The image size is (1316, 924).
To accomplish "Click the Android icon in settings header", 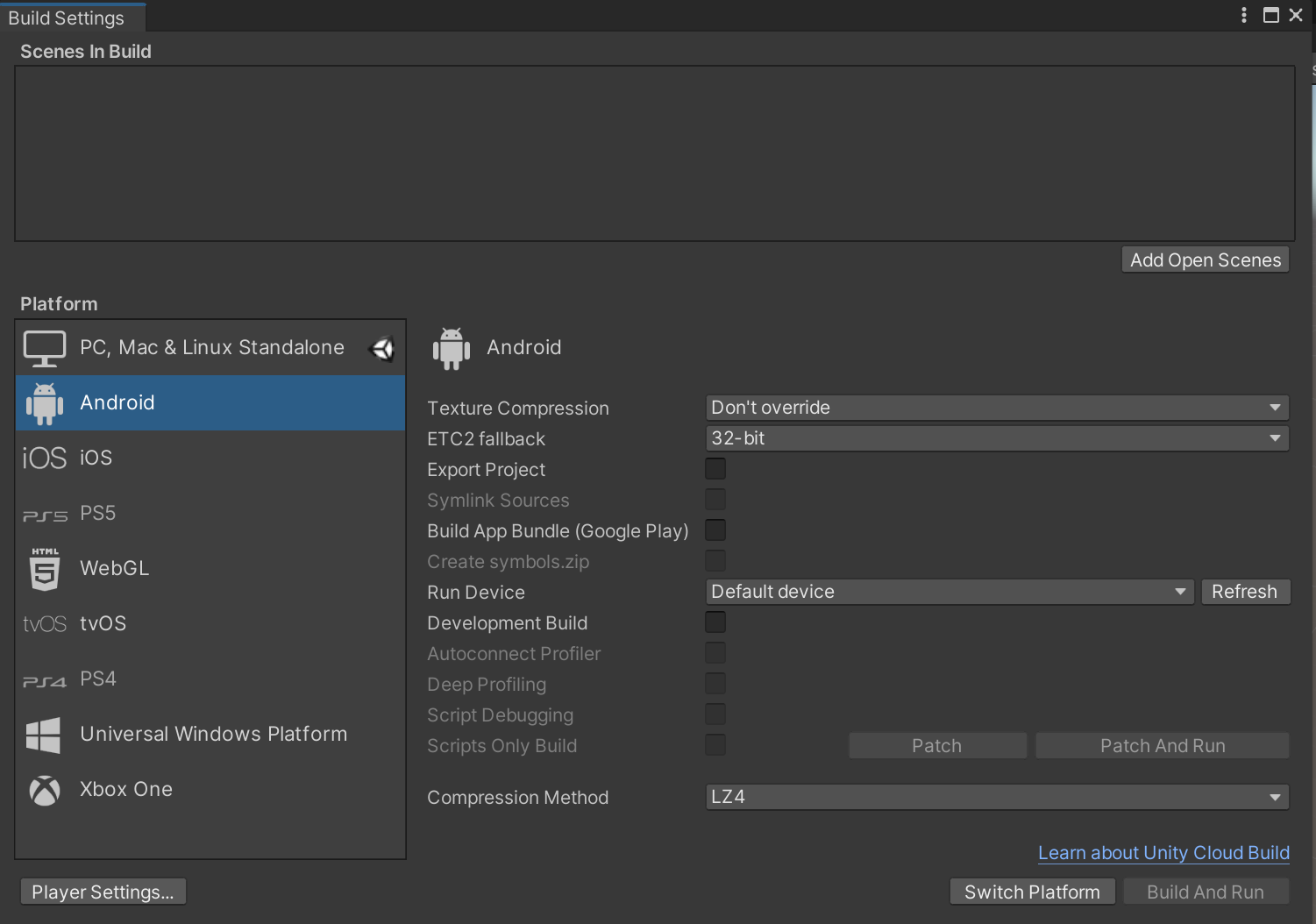I will click(x=452, y=348).
